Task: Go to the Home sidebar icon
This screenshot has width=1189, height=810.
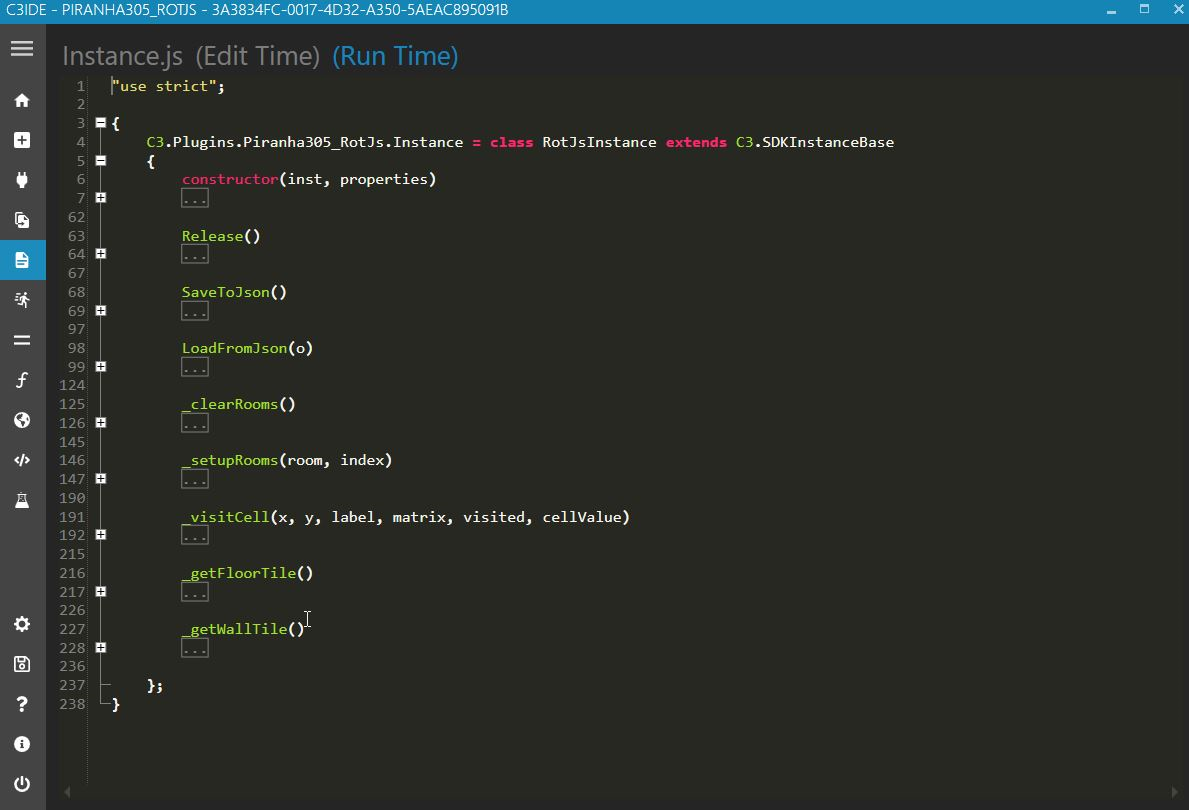Action: pos(22,100)
